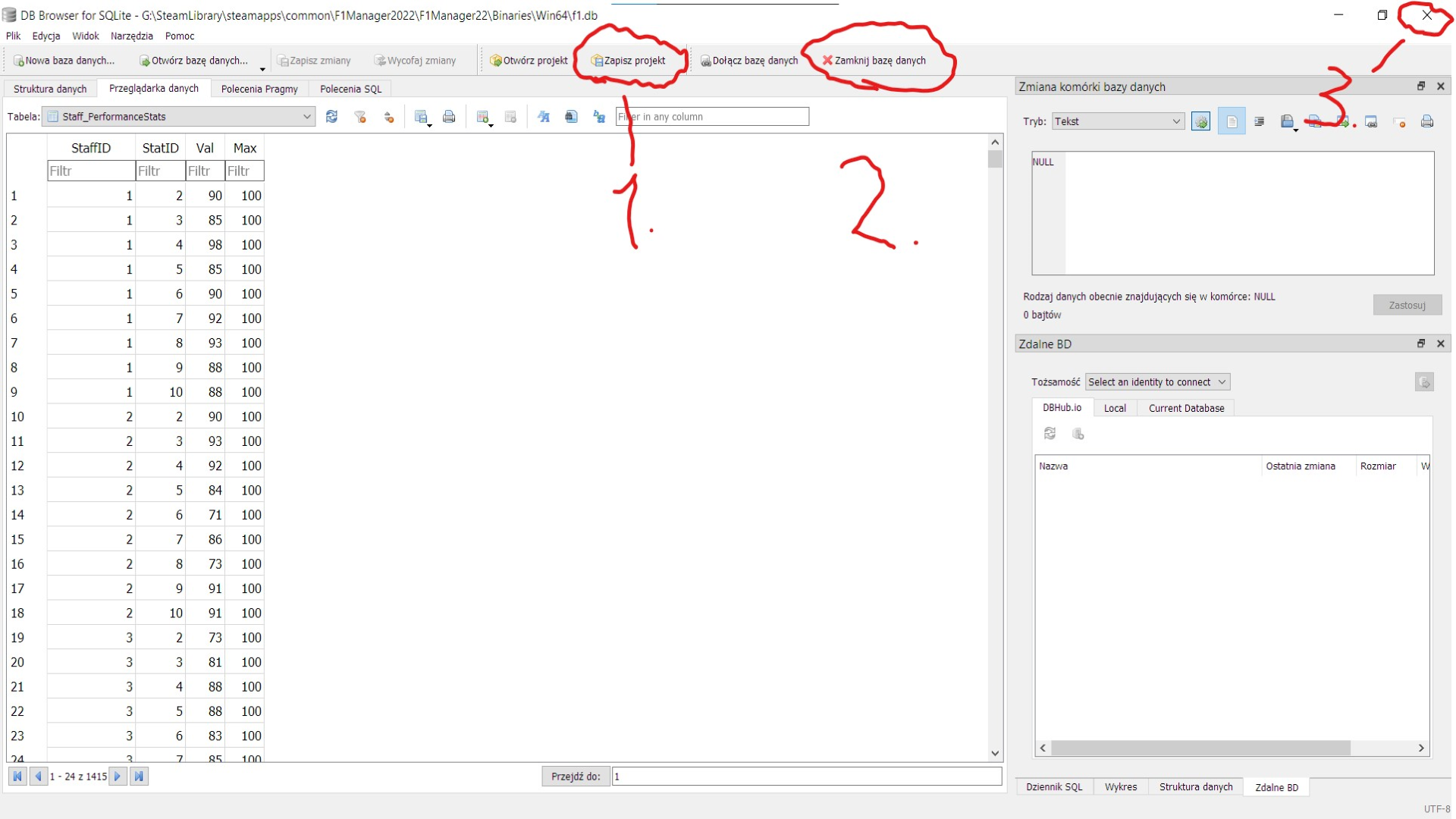1456x819 pixels.
Task: Click refresh icon in Zdalne BD panel
Action: coord(1050,434)
